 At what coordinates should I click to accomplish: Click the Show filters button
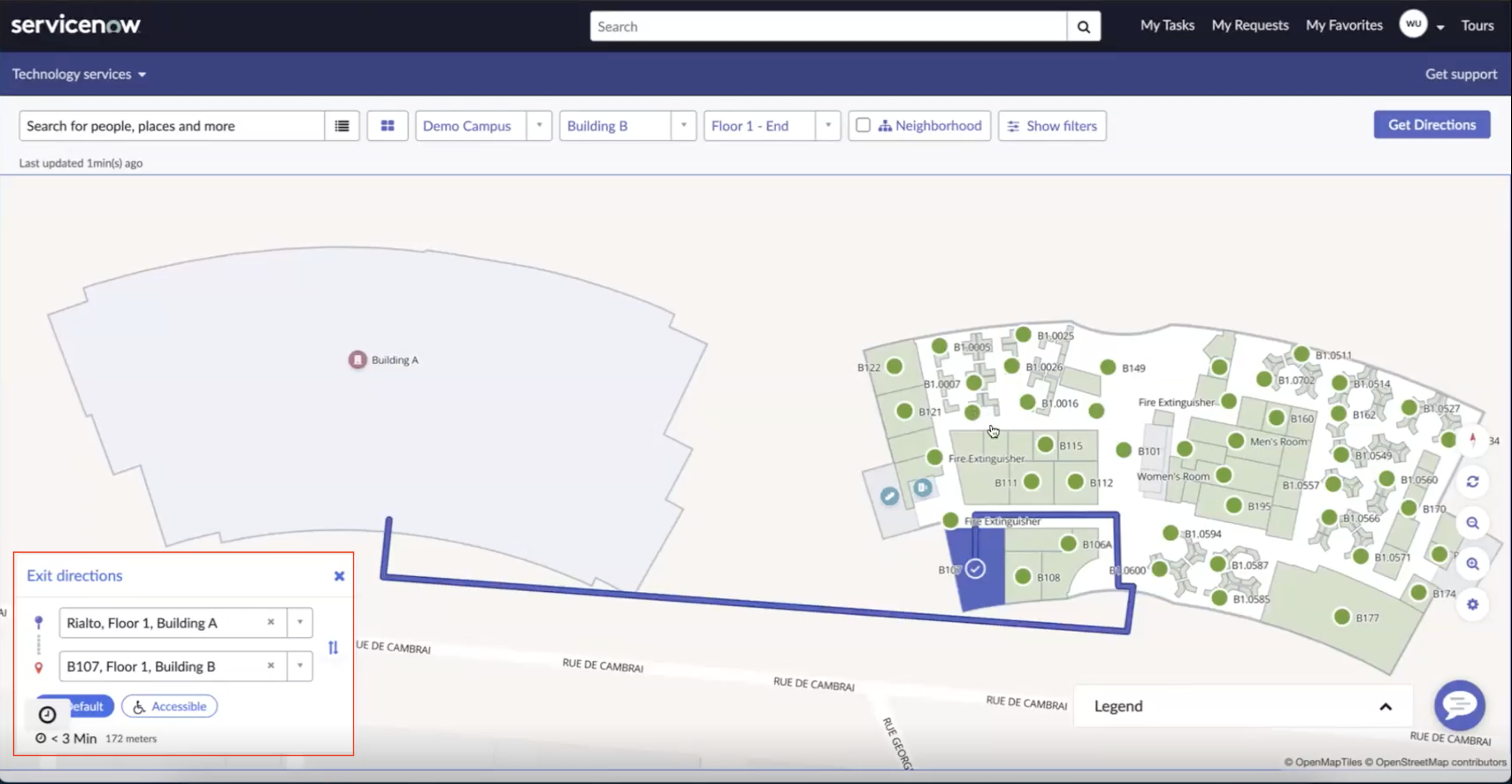1052,126
